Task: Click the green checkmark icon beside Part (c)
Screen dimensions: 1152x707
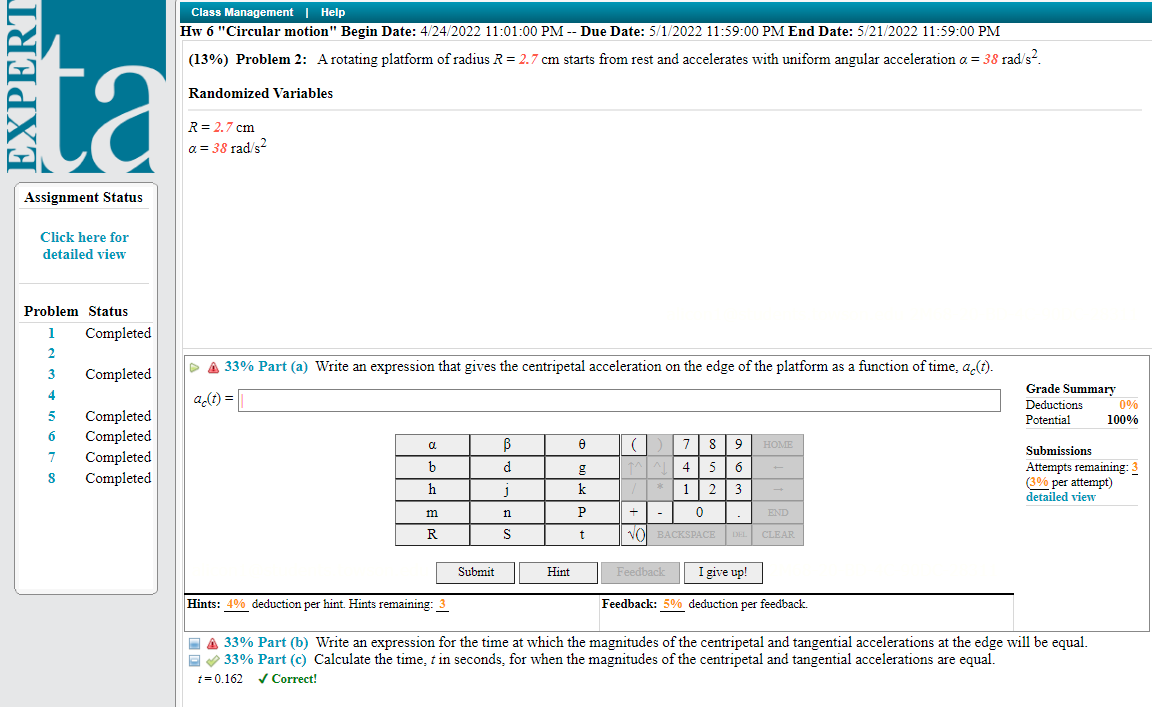Action: [211, 660]
